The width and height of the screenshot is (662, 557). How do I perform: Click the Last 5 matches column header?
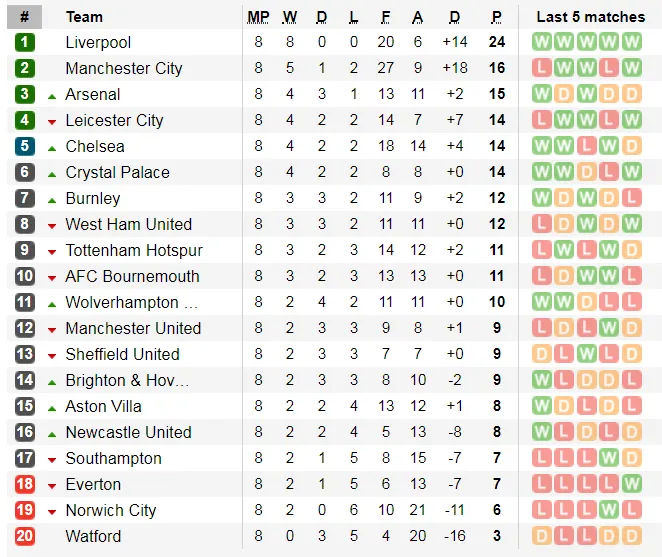[590, 17]
